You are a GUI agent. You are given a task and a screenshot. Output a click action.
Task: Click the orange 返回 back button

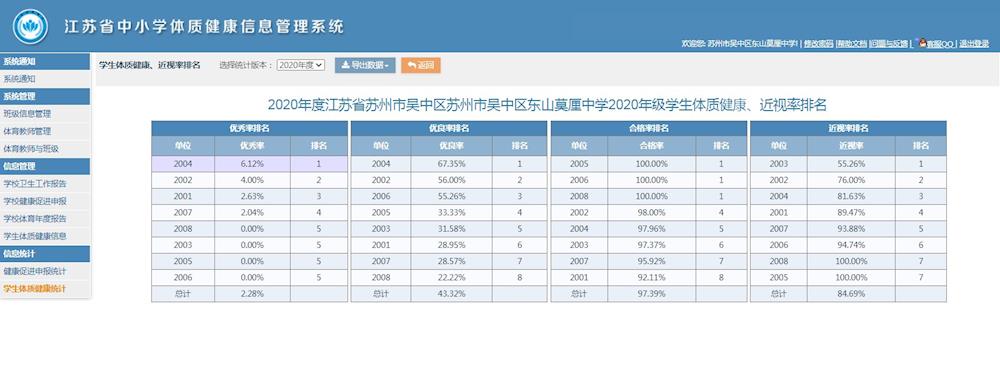[x=420, y=65]
